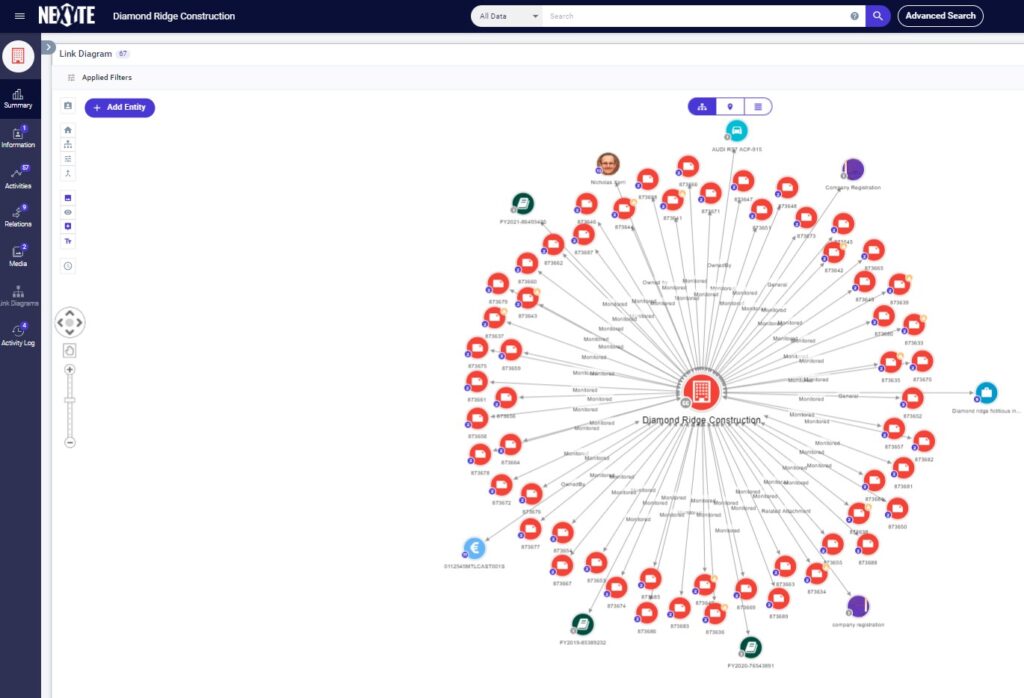This screenshot has width=1024, height=698.
Task: Toggle the badge marker icon in diagram toolbar
Action: [x=68, y=227]
